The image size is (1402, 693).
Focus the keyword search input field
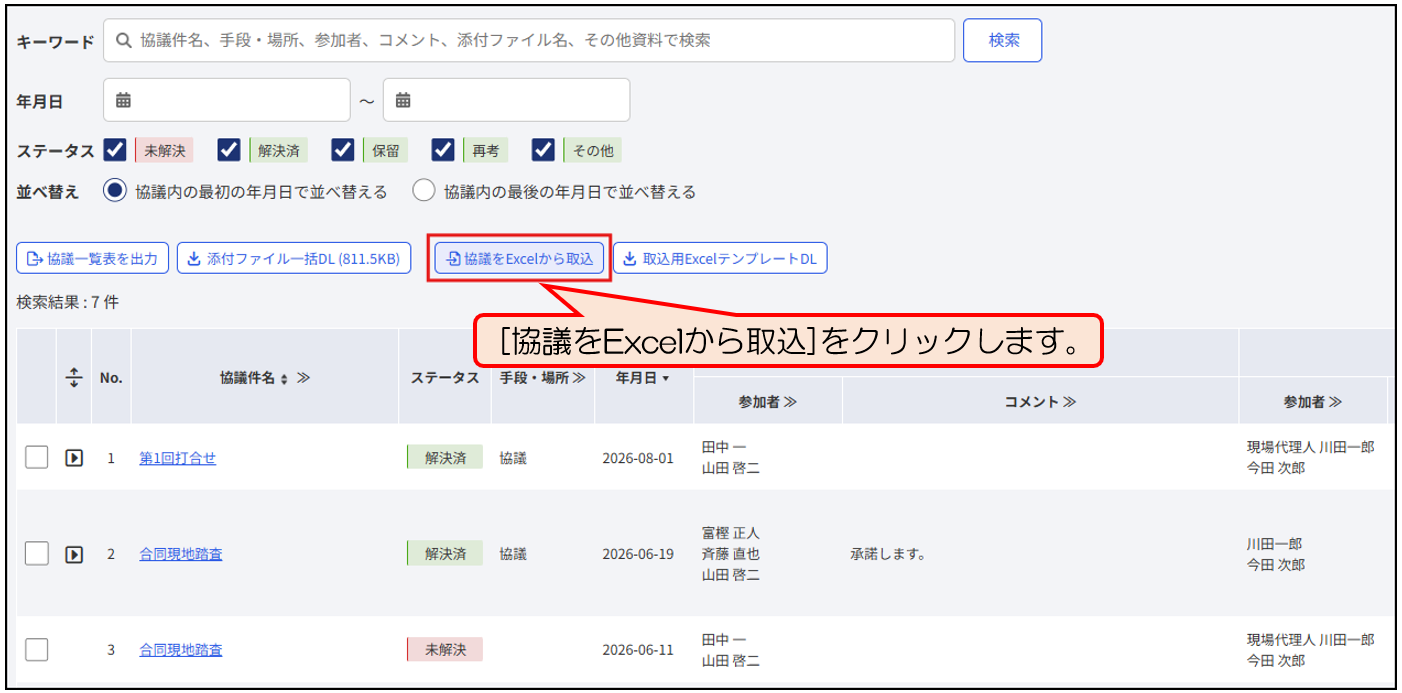(x=529, y=41)
